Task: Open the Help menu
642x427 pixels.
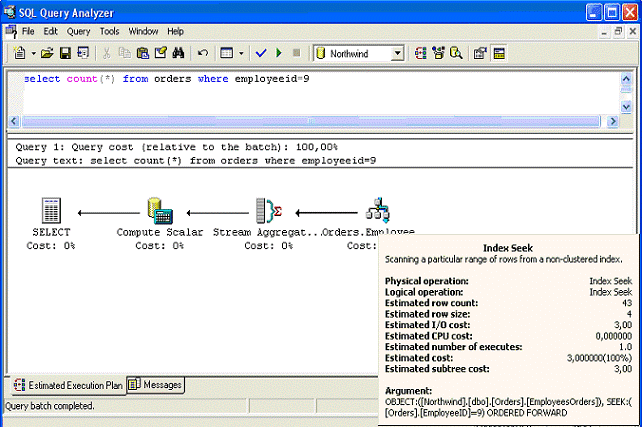Action: pos(175,32)
